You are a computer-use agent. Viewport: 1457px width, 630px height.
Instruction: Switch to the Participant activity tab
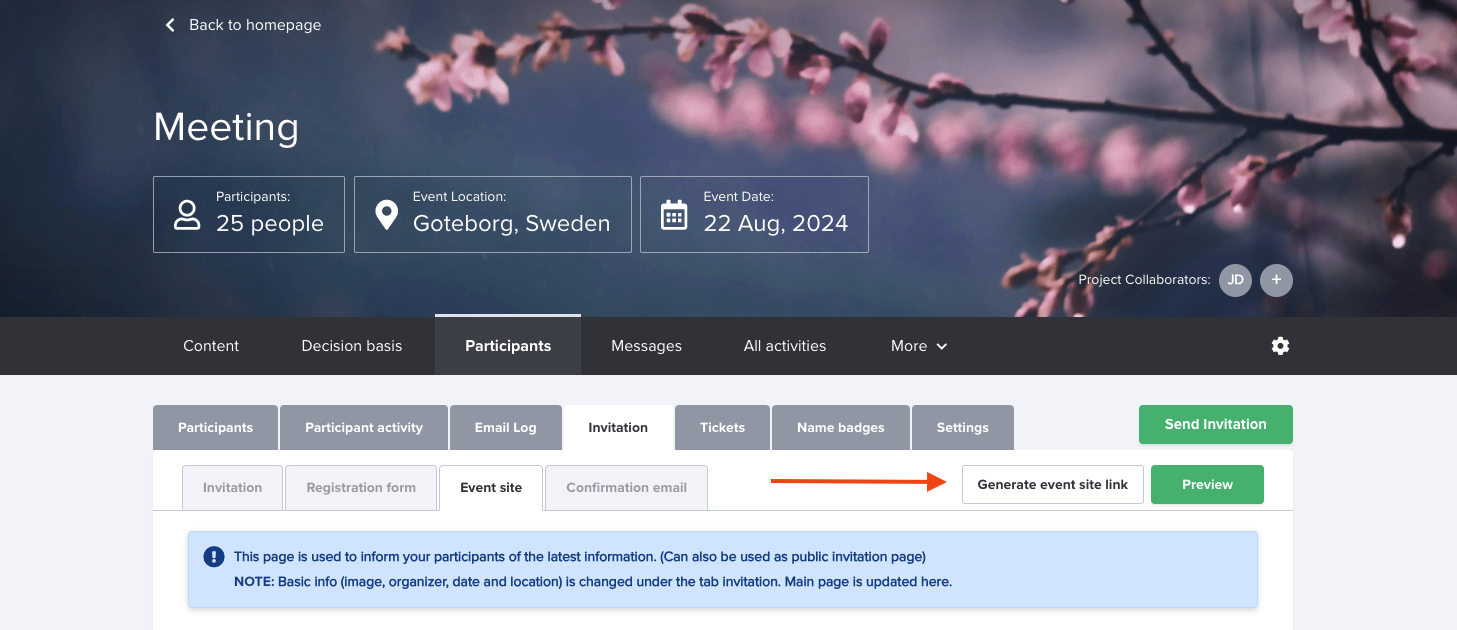364,428
